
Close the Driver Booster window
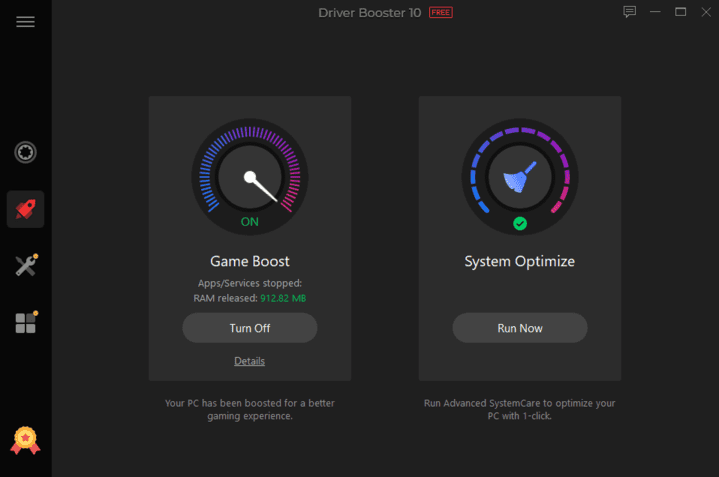click(706, 12)
